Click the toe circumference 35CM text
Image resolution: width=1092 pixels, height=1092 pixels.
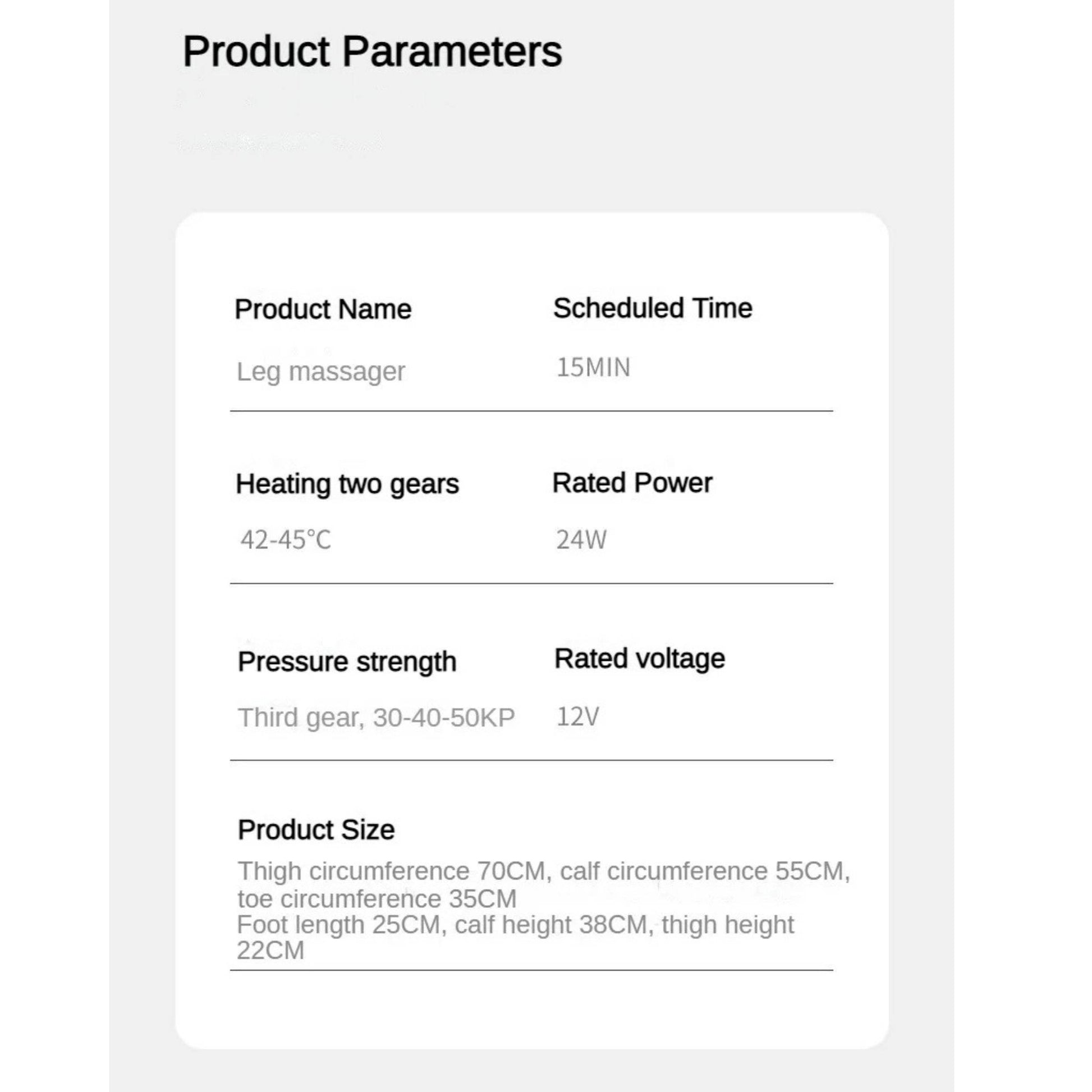(377, 899)
